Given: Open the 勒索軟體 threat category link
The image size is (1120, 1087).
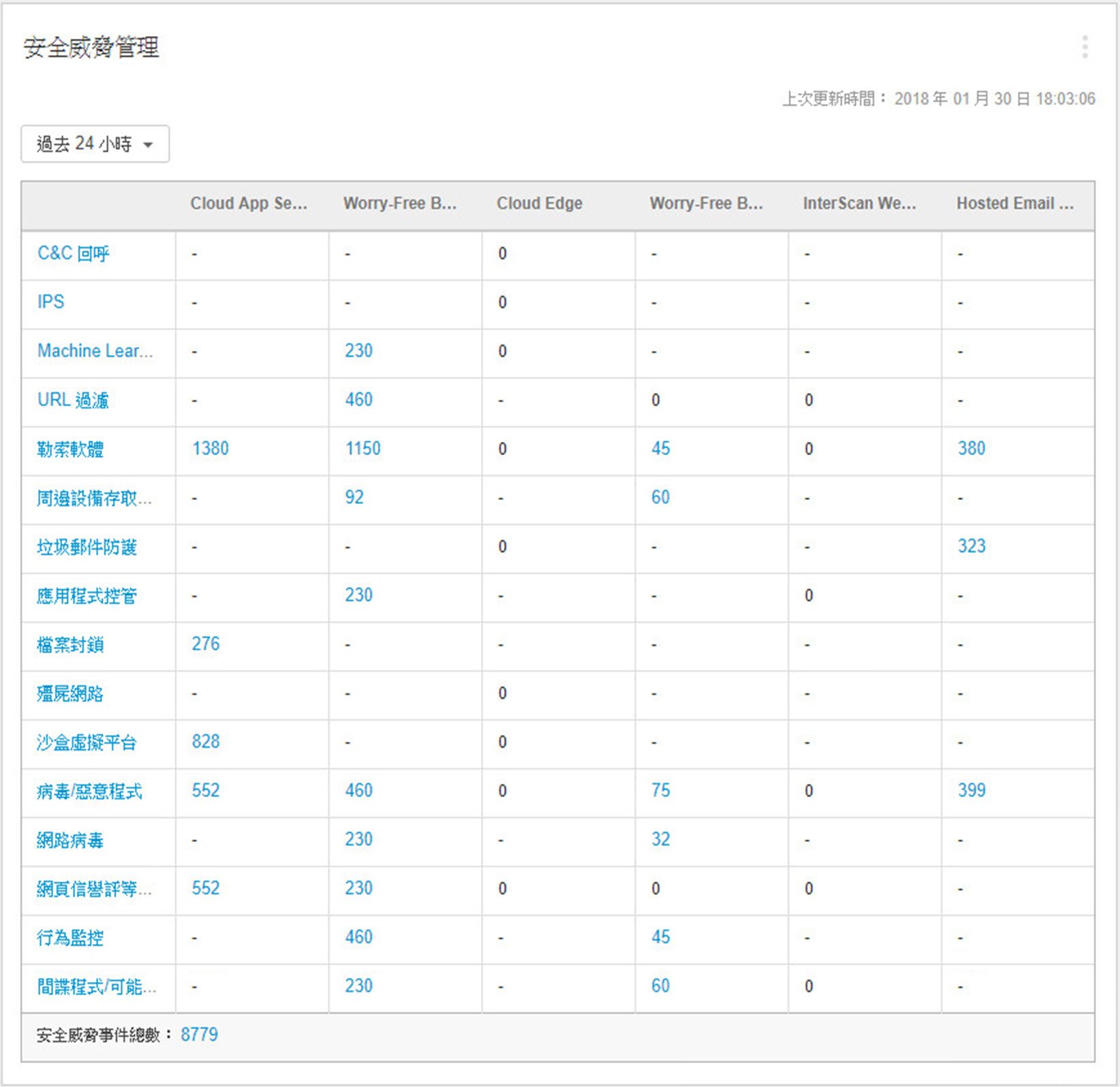Looking at the screenshot, I should coord(70,449).
